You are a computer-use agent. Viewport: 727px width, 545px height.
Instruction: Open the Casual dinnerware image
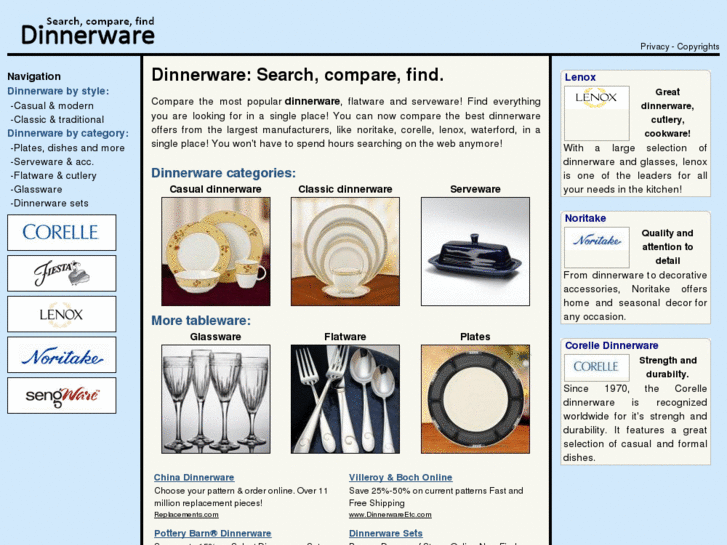click(216, 251)
